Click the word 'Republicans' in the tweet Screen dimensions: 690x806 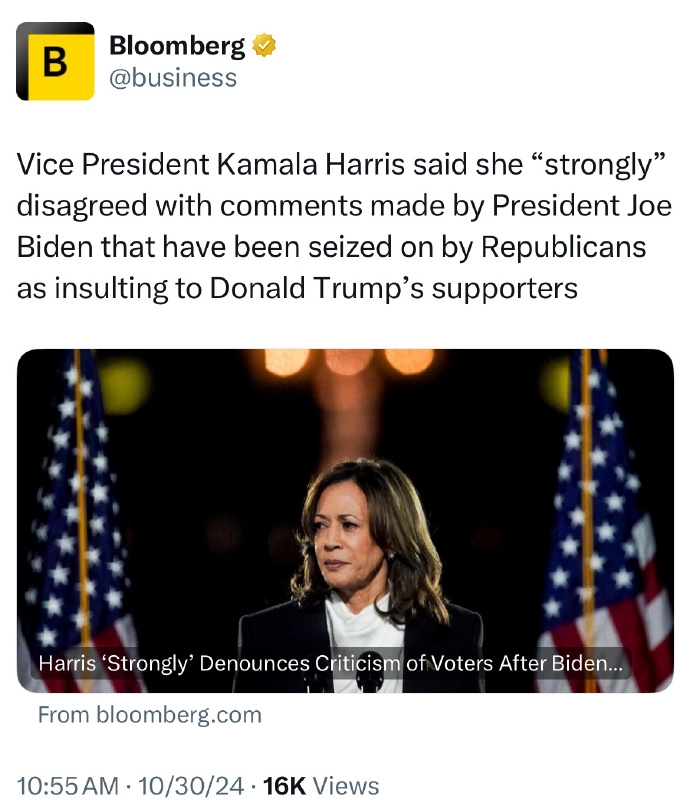click(564, 247)
